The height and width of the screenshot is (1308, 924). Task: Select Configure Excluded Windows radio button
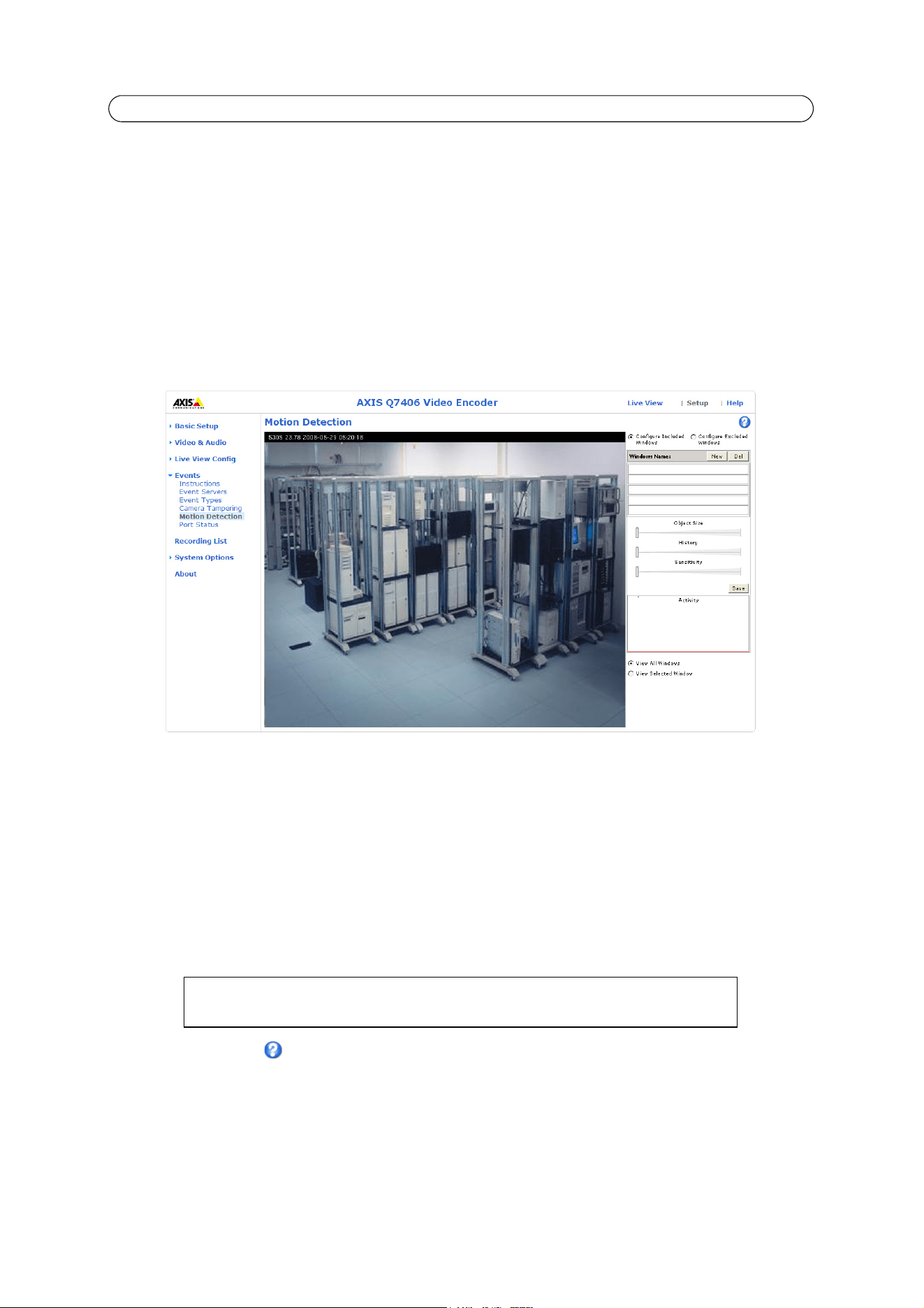[x=694, y=437]
